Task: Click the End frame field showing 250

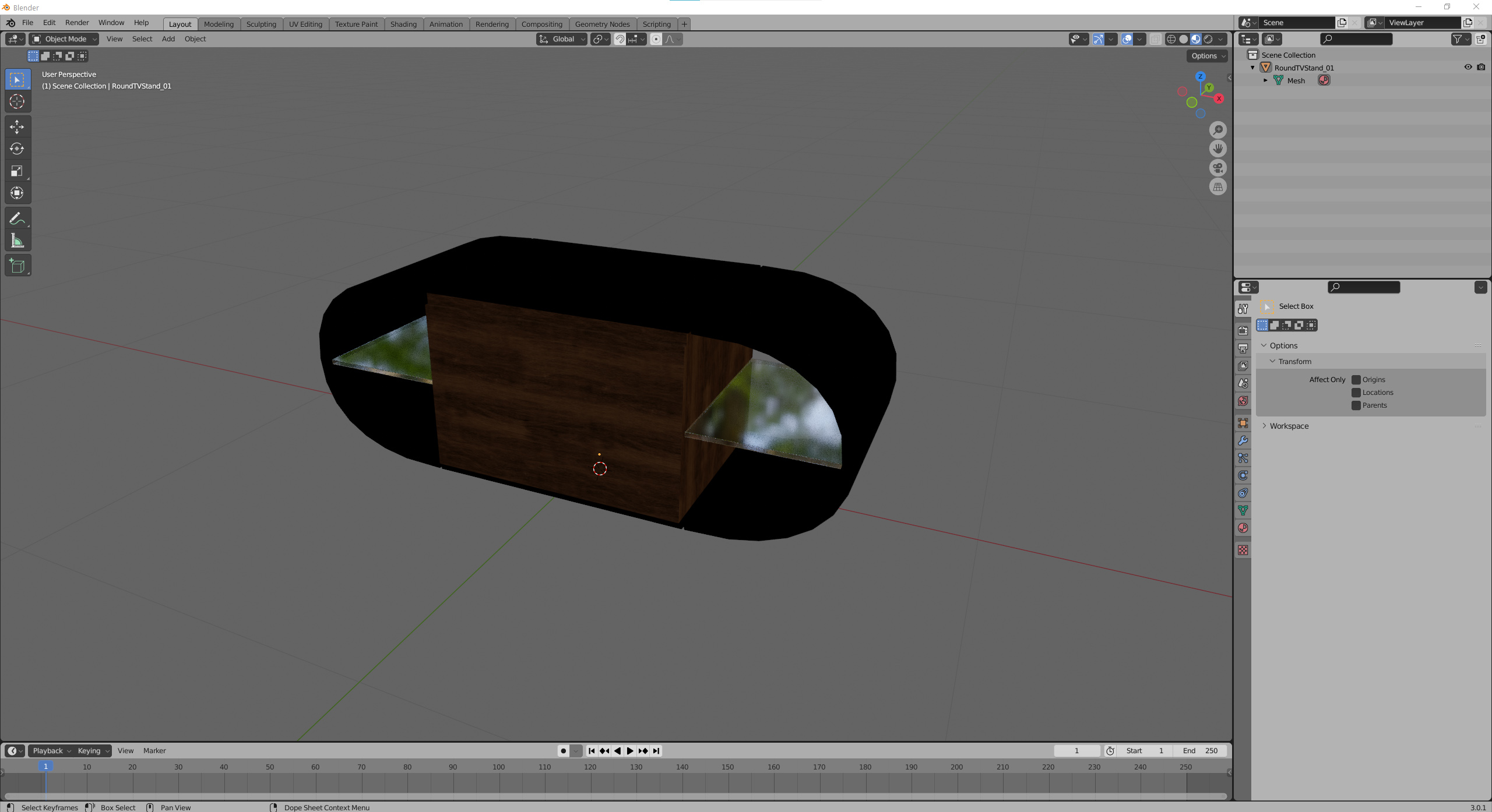Action: (1201, 751)
